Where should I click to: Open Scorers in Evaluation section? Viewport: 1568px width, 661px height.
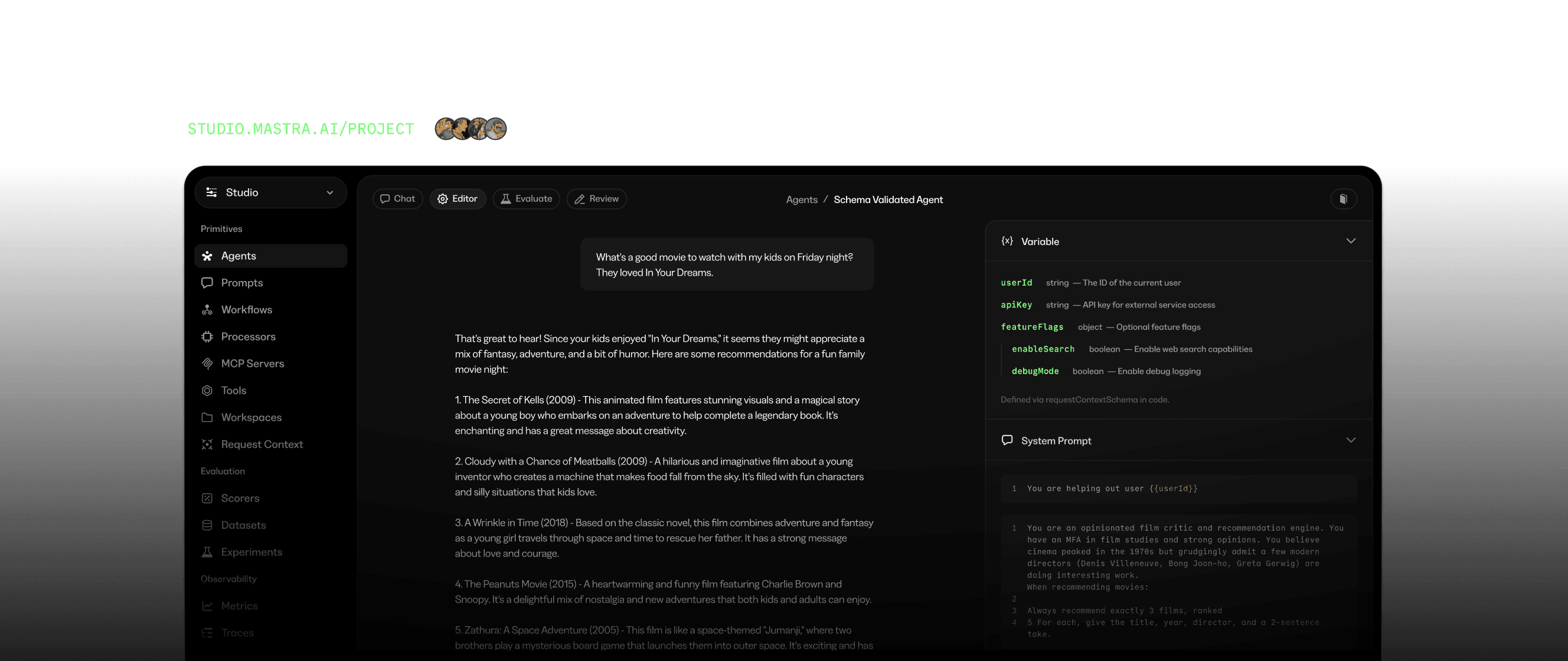pyautogui.click(x=240, y=498)
